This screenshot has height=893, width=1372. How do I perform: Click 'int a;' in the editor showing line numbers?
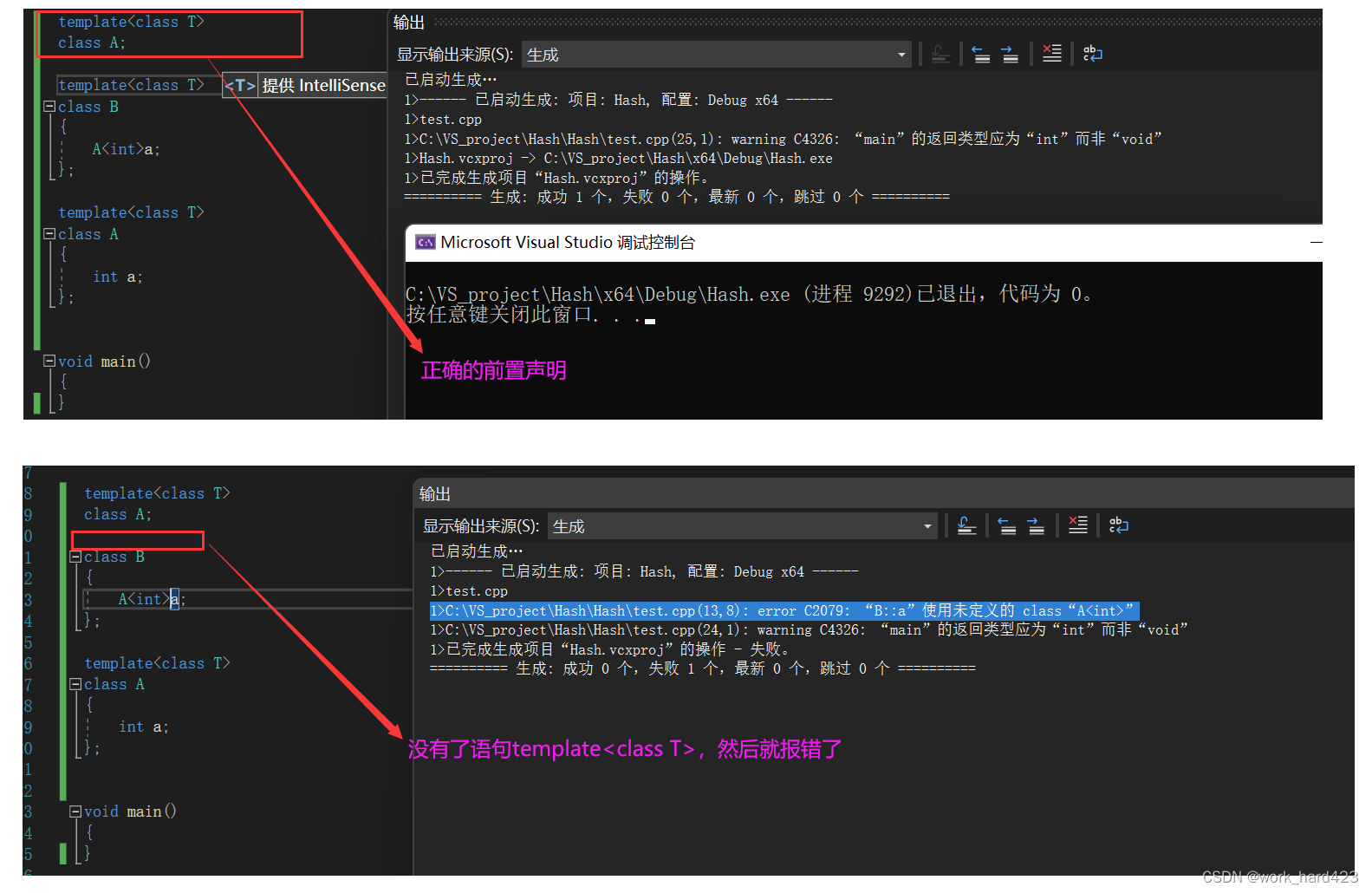click(x=144, y=727)
